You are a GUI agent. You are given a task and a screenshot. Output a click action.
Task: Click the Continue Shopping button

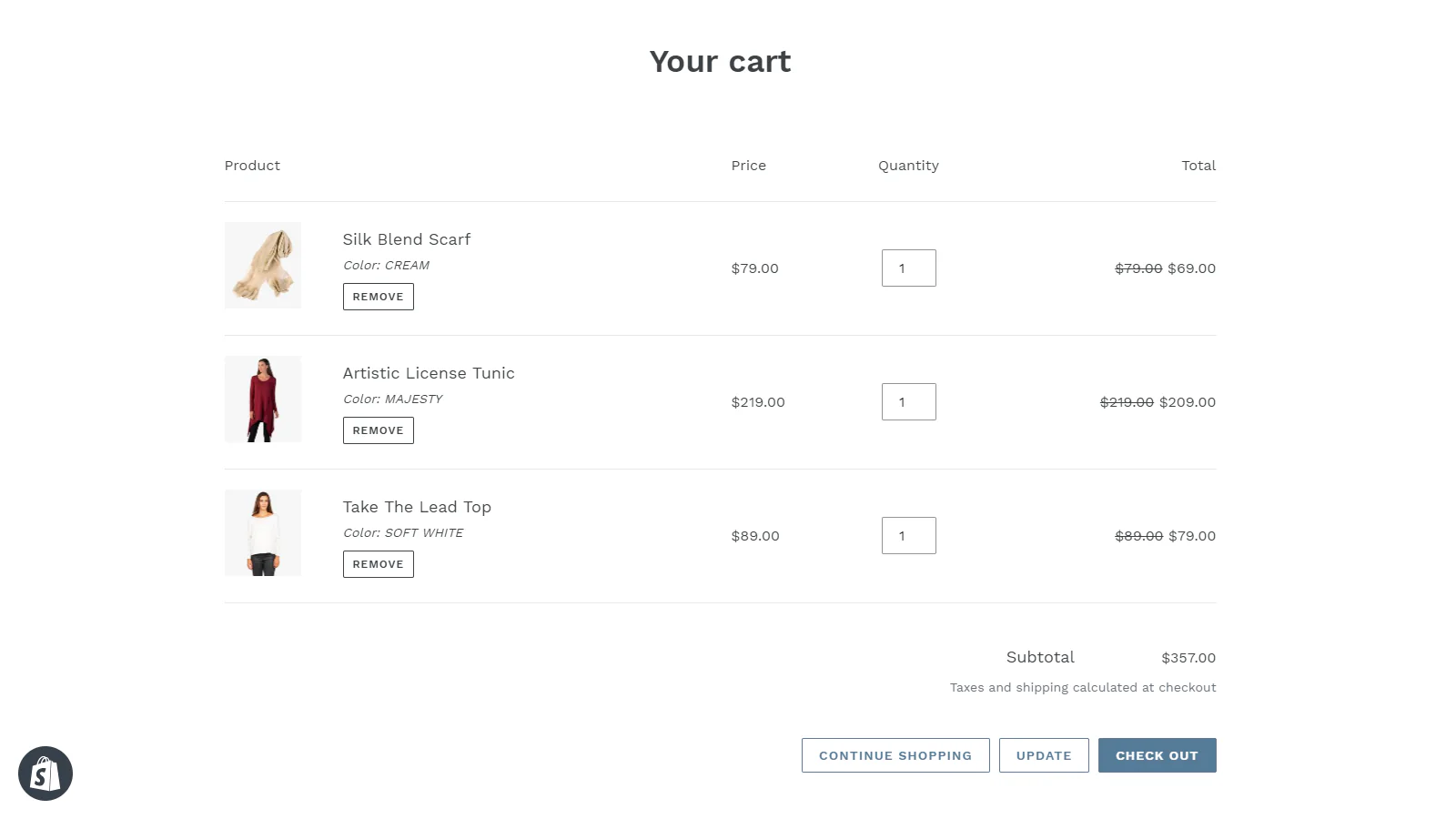point(895,755)
